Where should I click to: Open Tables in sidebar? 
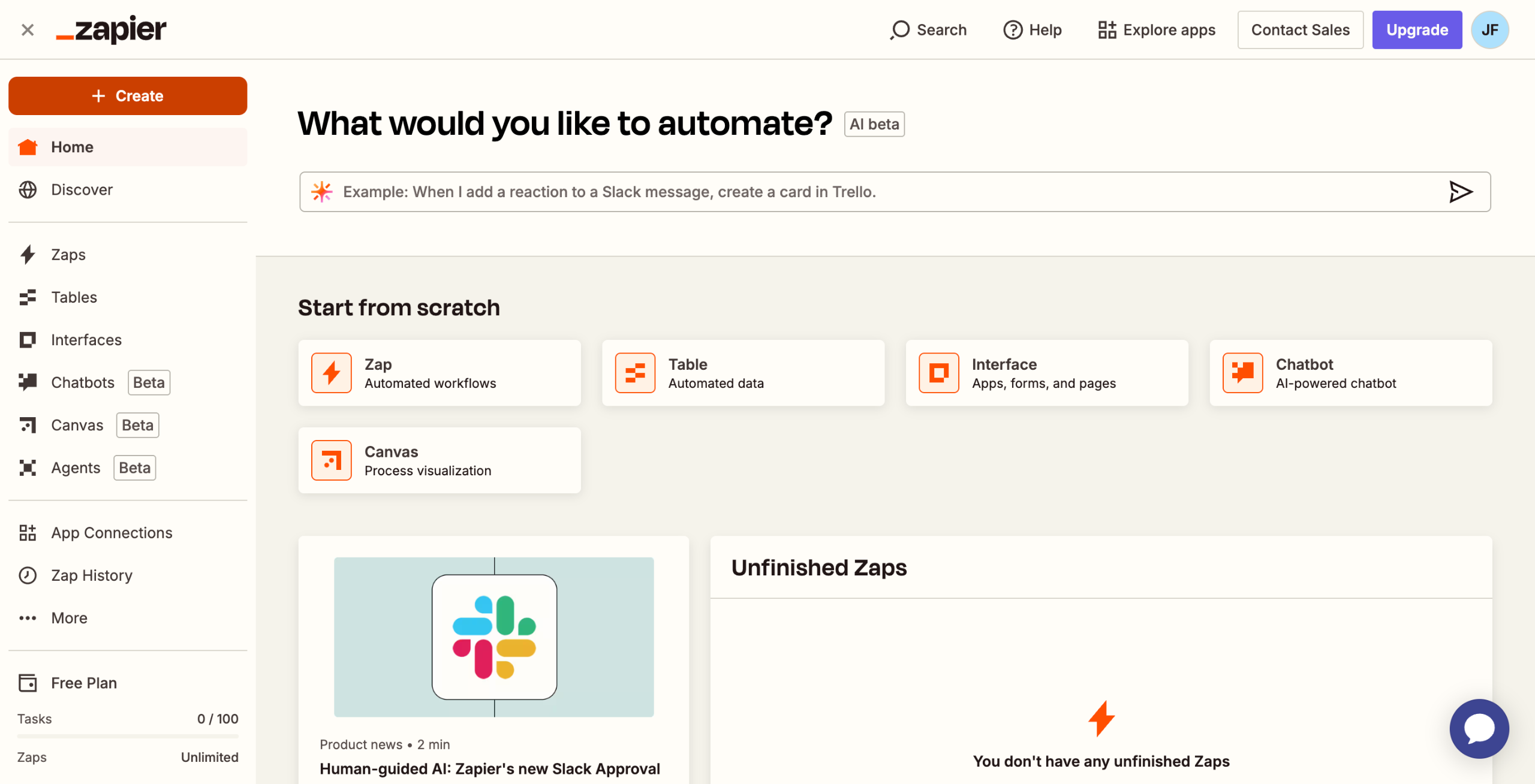click(x=74, y=297)
